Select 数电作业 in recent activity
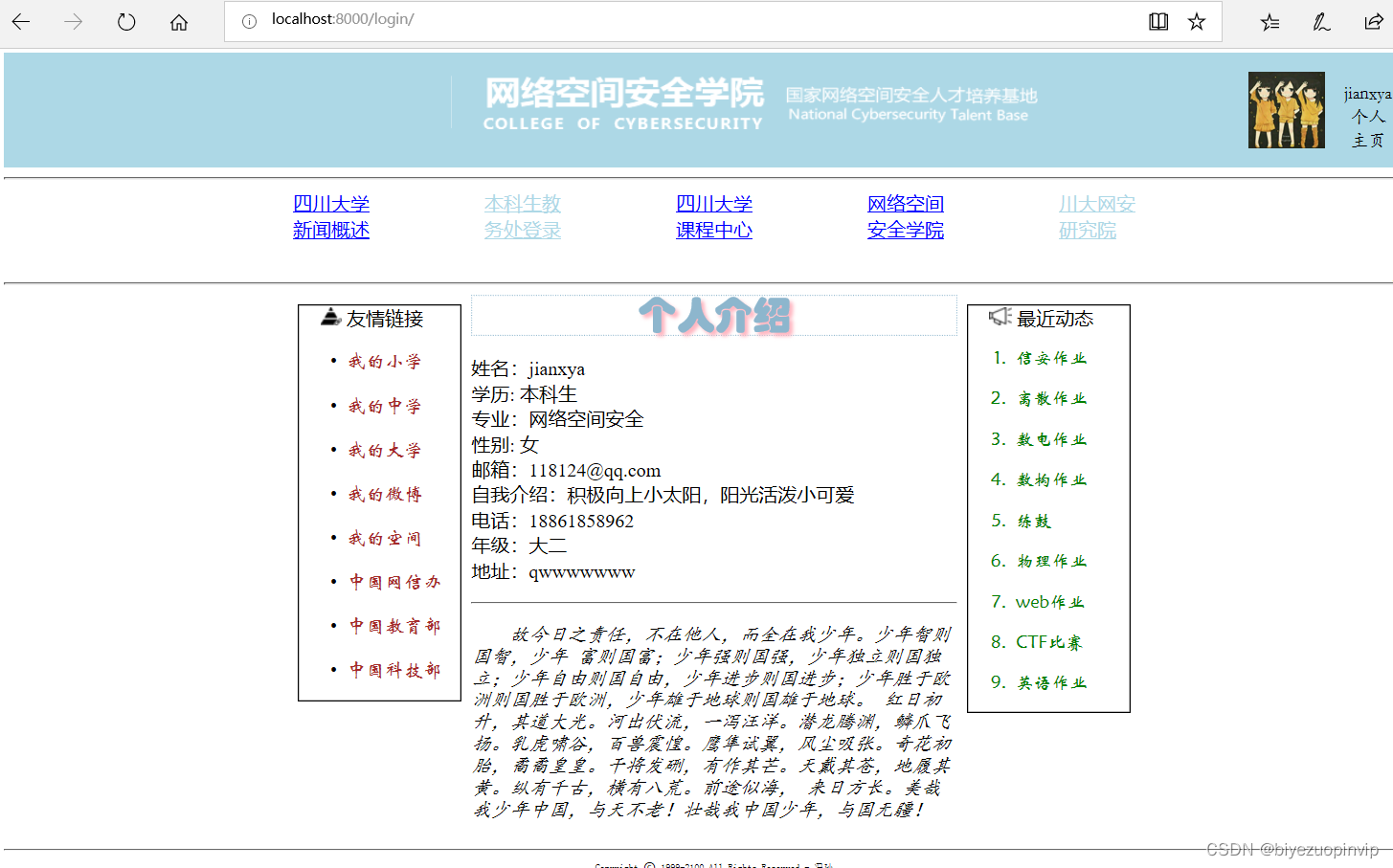The height and width of the screenshot is (868, 1393). click(x=1052, y=439)
